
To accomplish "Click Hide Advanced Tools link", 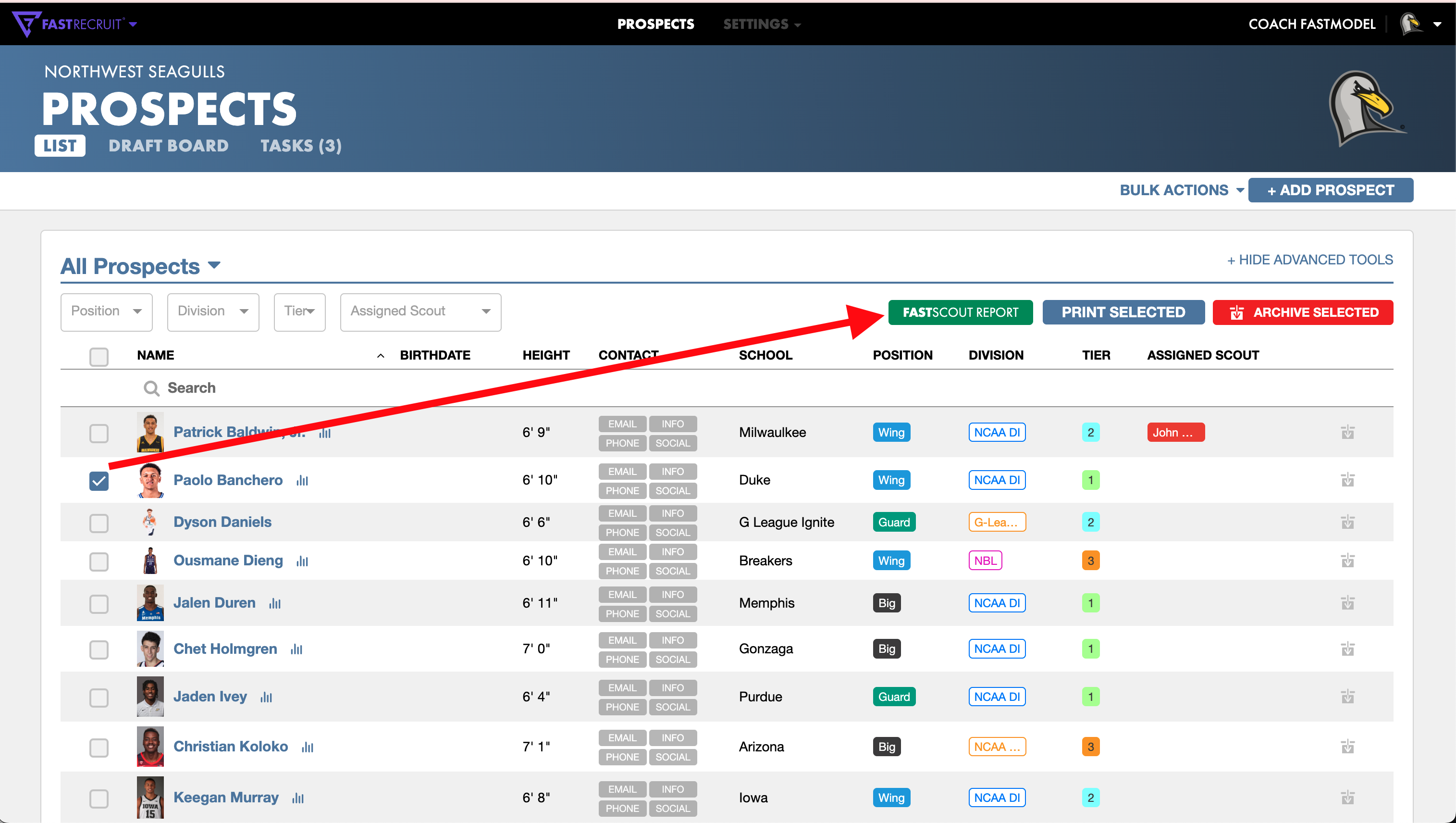I will click(1309, 260).
